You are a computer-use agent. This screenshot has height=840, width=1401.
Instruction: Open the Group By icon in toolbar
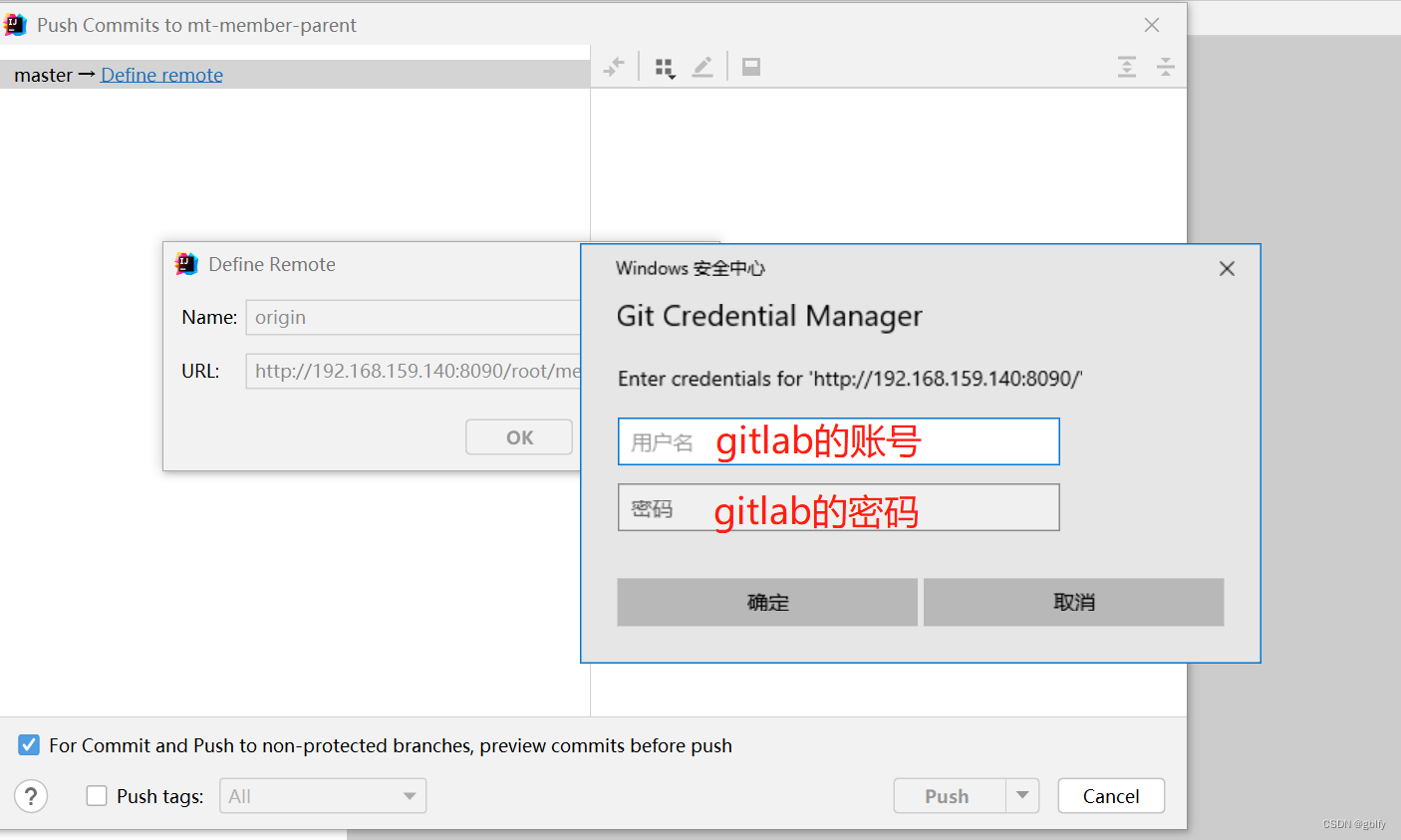click(665, 67)
